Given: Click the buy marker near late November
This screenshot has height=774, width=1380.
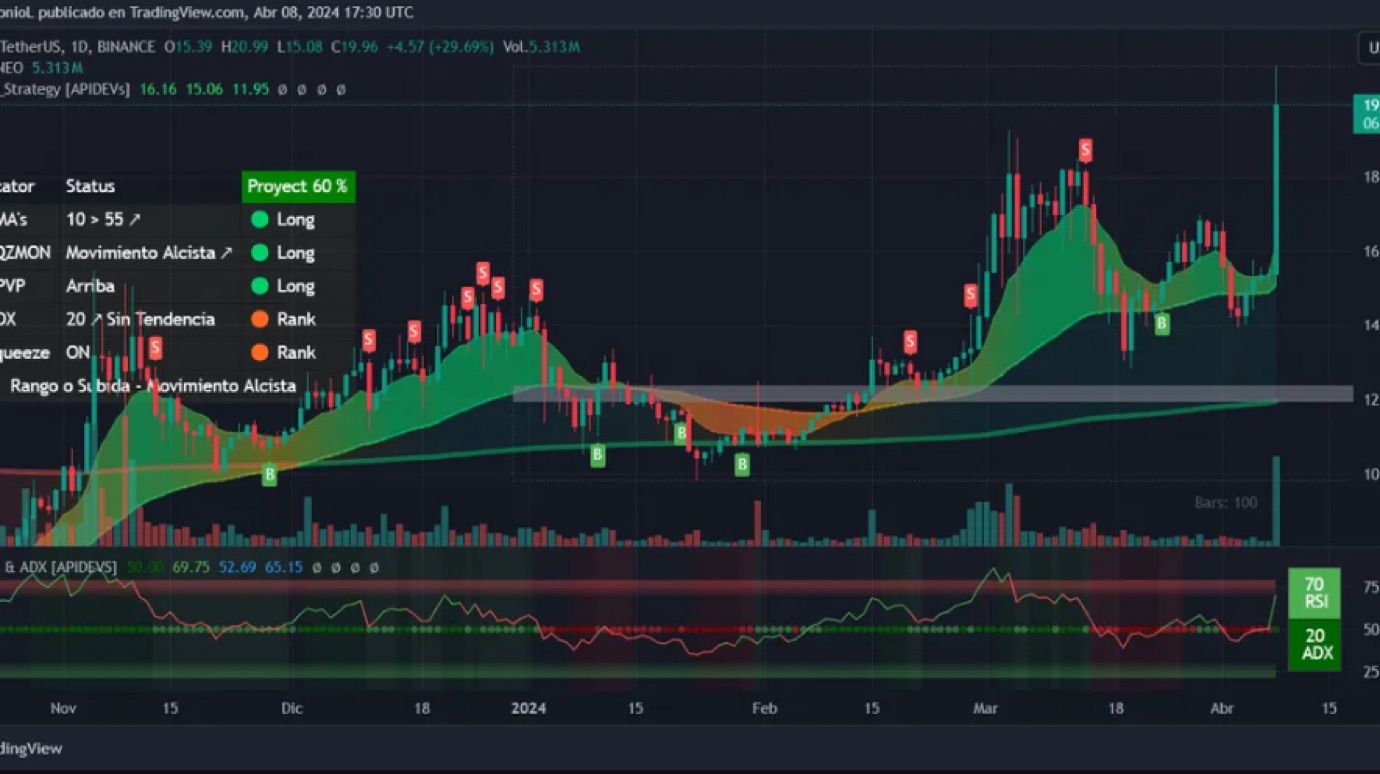Looking at the screenshot, I should [269, 475].
